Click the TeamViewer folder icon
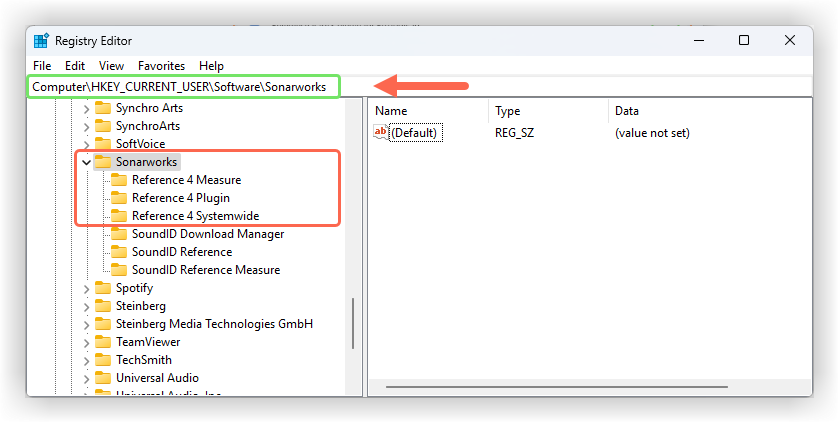Screen dimensions: 839x423 103,342
